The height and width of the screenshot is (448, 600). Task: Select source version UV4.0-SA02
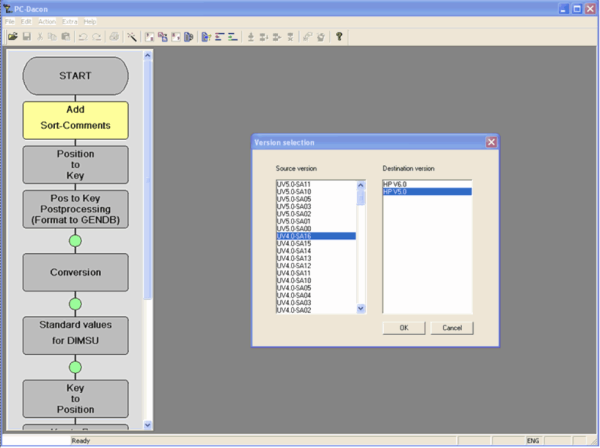[316, 310]
